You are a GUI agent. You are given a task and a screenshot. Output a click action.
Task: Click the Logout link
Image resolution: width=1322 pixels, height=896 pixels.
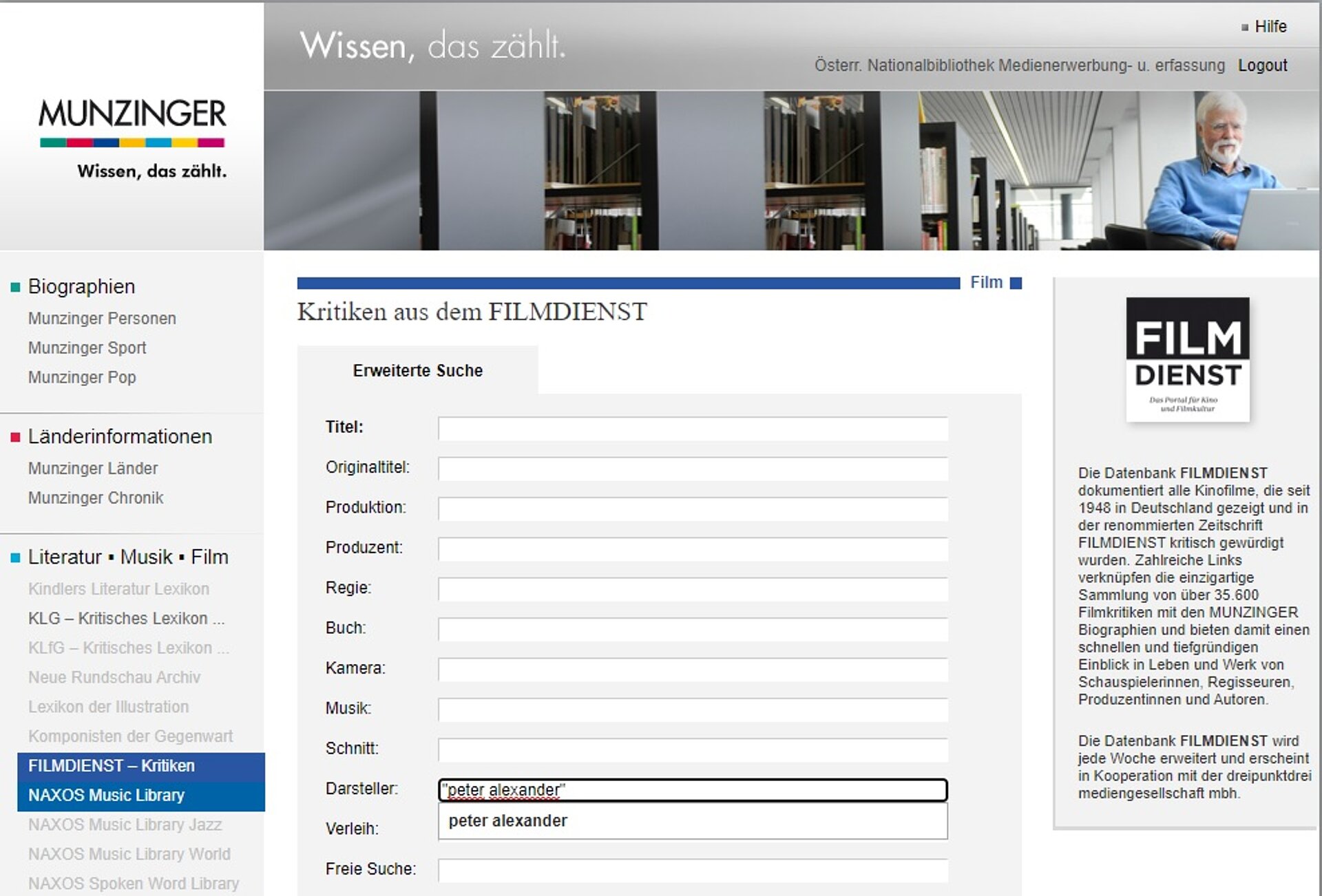(x=1262, y=65)
